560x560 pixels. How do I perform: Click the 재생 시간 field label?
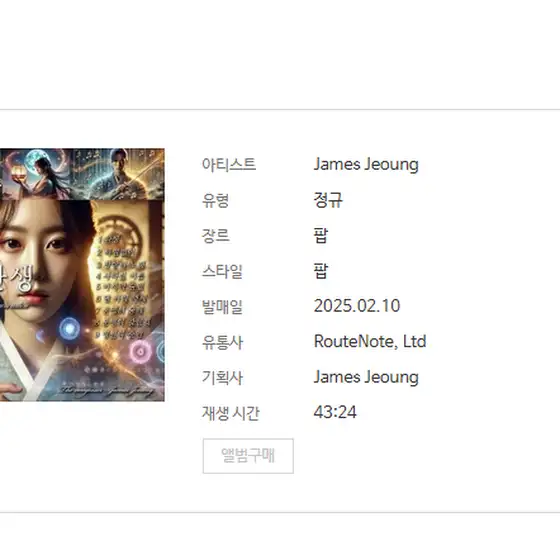(230, 413)
